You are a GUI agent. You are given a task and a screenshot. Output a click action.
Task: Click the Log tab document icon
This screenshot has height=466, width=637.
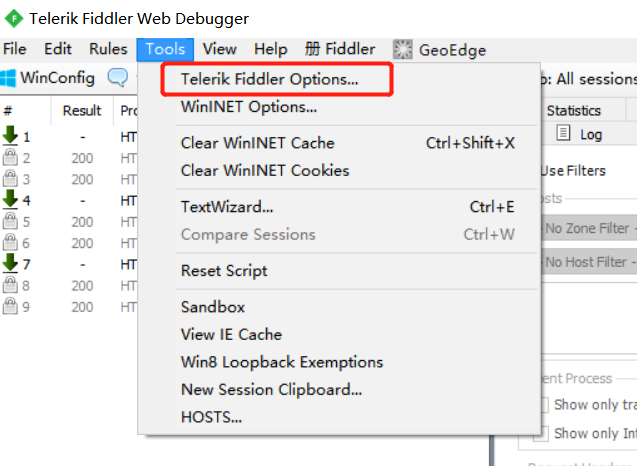[x=563, y=133]
